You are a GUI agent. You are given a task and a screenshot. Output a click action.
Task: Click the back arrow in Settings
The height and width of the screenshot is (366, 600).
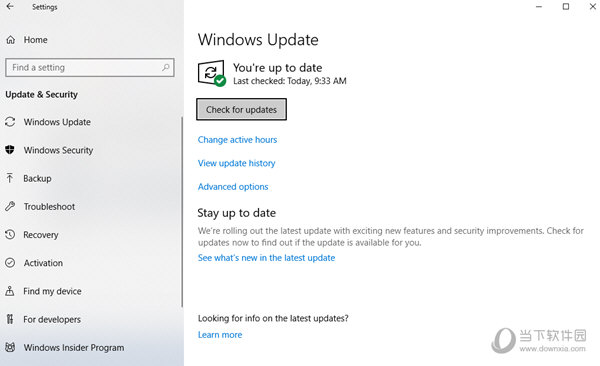click(10, 7)
